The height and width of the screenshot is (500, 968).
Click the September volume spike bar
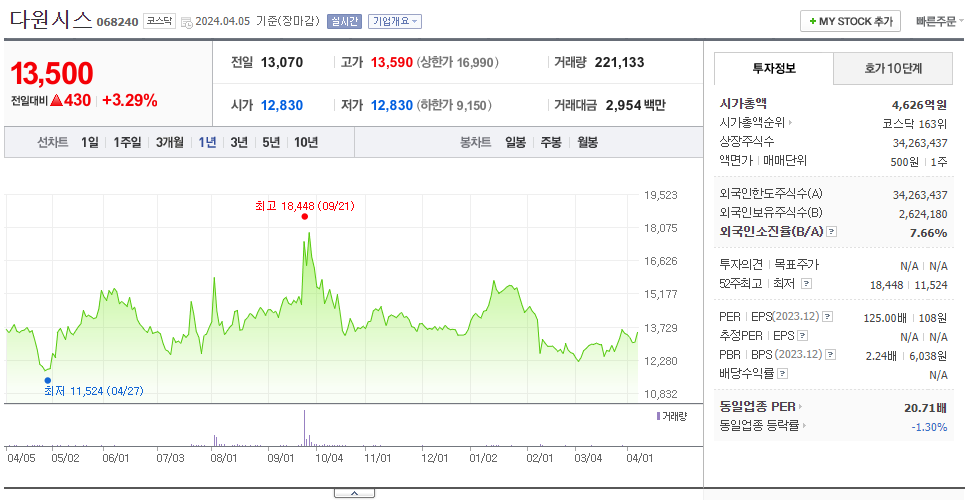tap(304, 428)
